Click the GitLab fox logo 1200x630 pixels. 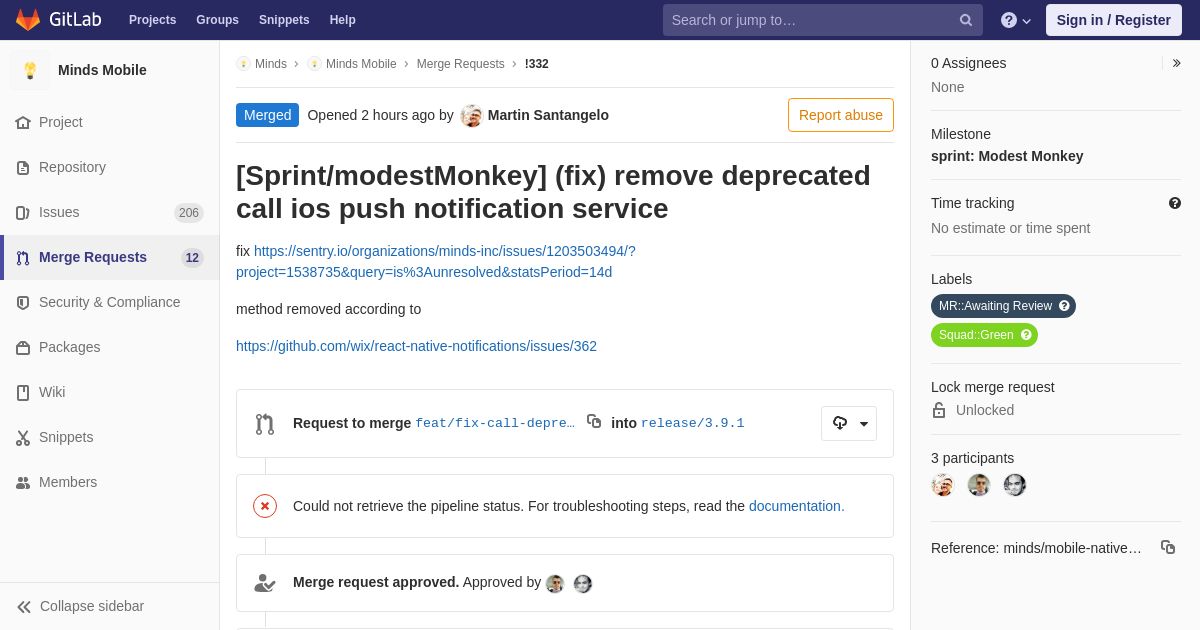click(28, 20)
